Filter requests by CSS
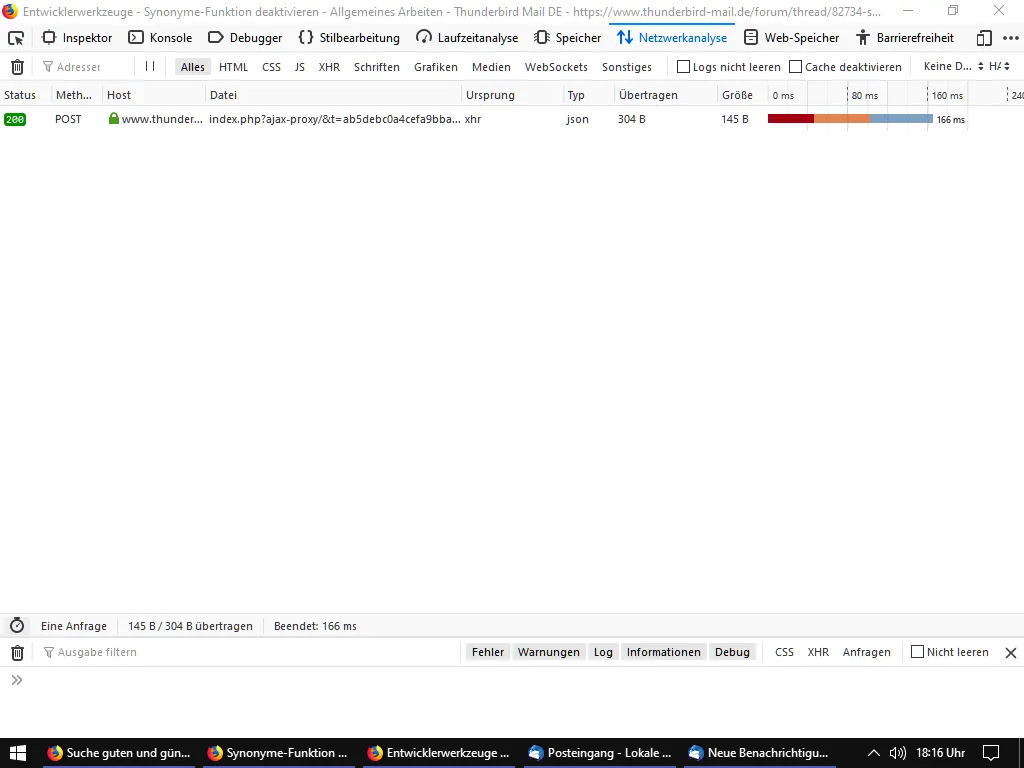 pyautogui.click(x=271, y=67)
